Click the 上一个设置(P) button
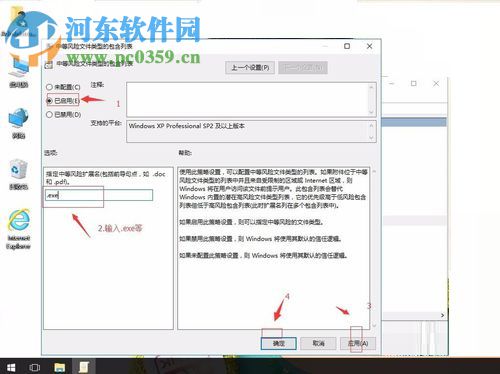 [250, 68]
